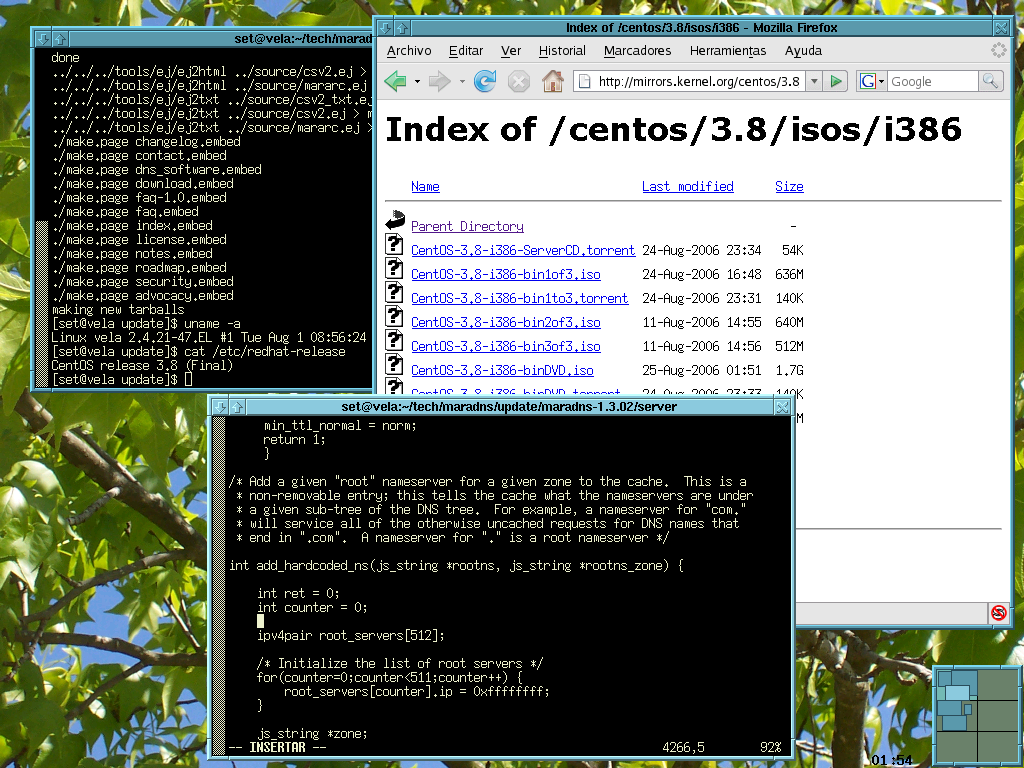
Task: Sort the listing by the Size link
Action: (x=789, y=187)
